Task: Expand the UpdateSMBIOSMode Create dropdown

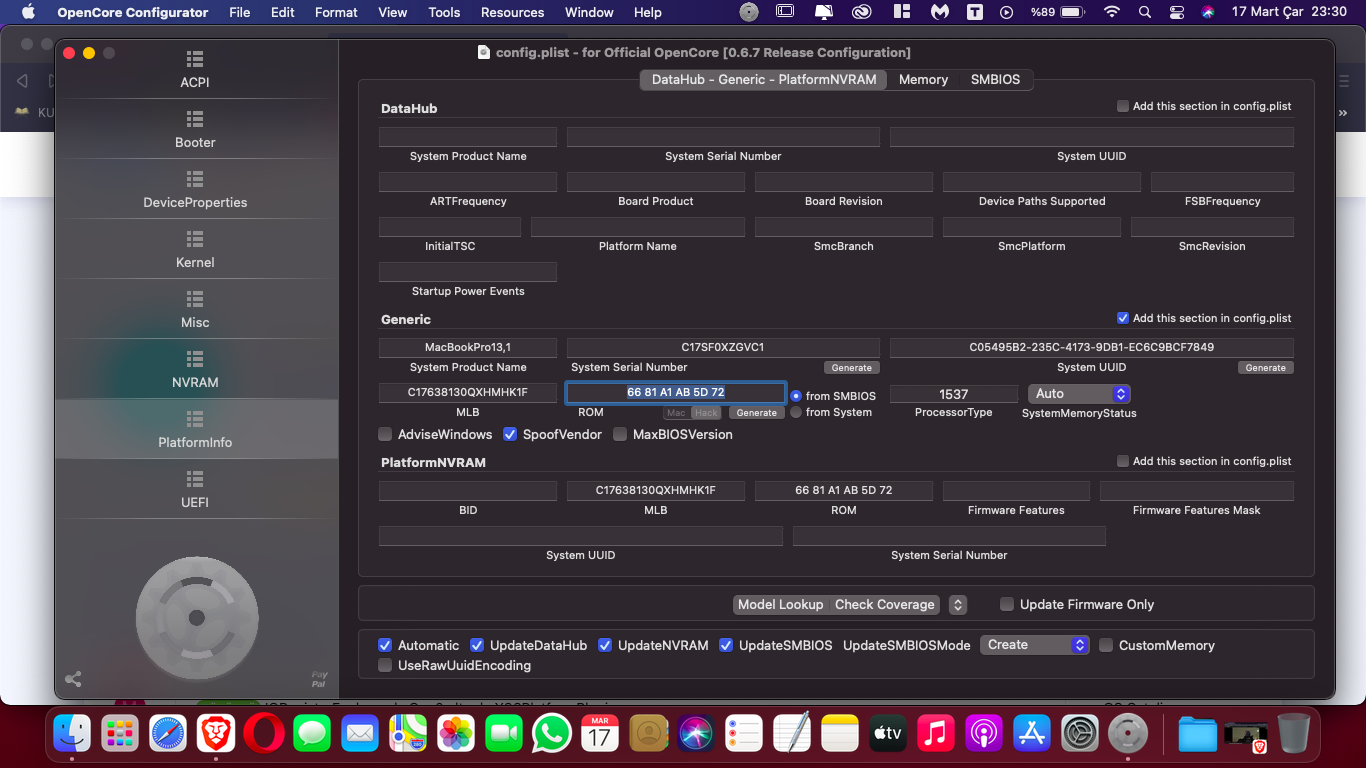Action: (1034, 645)
